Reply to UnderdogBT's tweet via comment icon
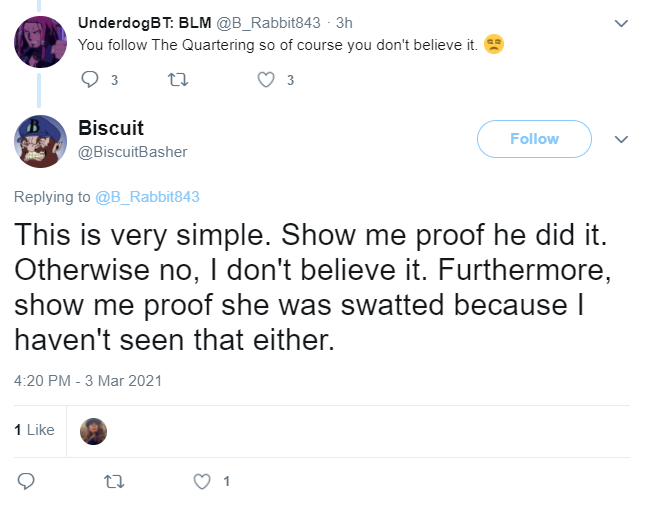 pos(90,79)
